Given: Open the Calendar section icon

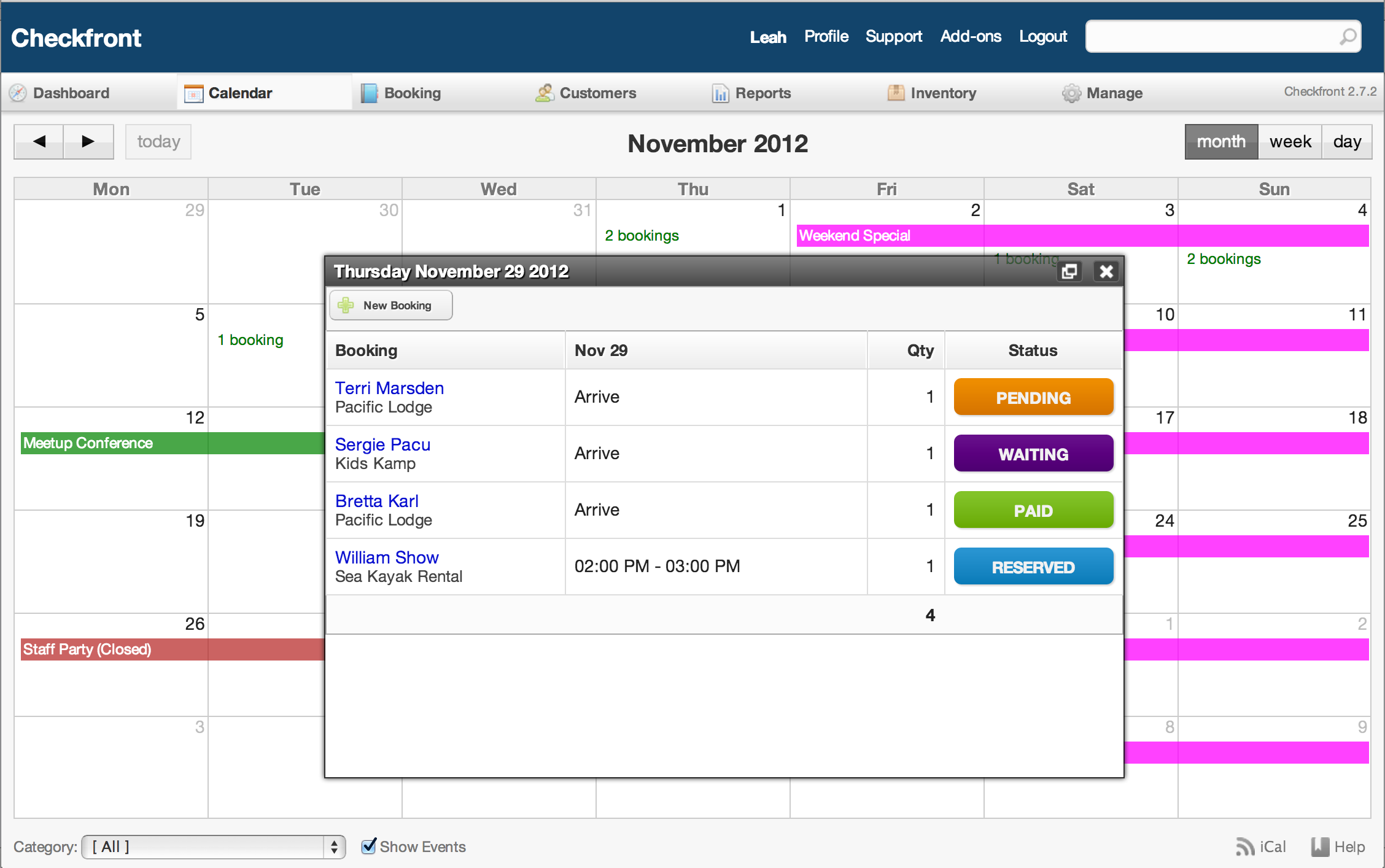Looking at the screenshot, I should (193, 92).
